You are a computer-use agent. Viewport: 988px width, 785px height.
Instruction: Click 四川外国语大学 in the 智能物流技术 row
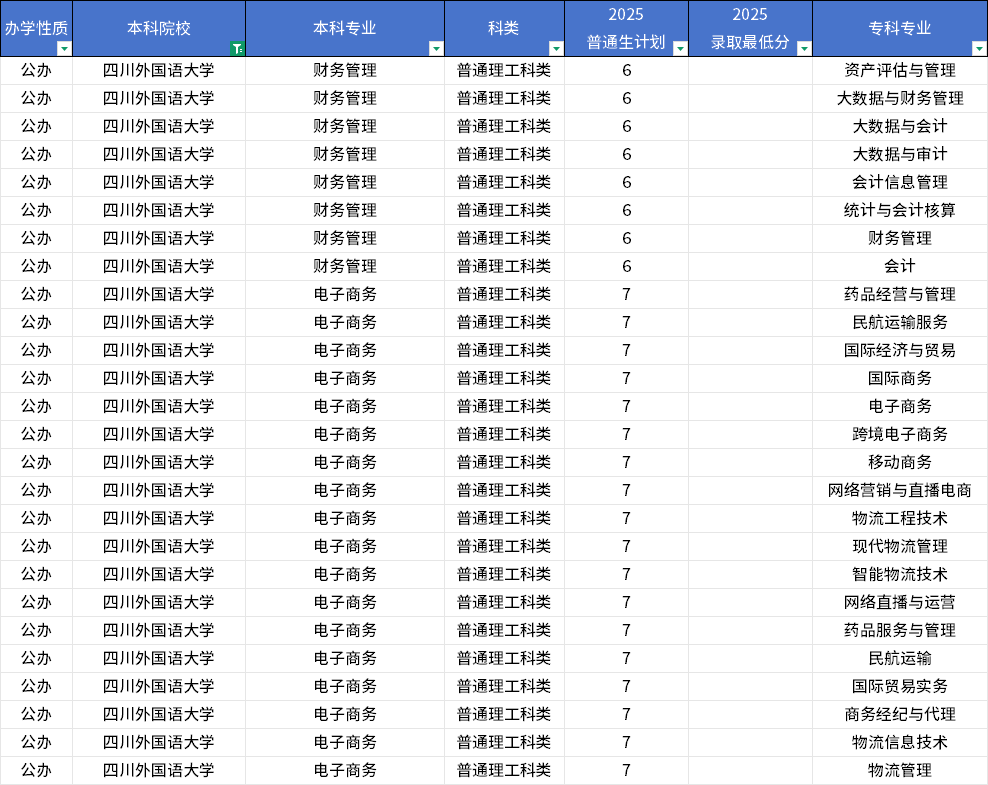(159, 575)
